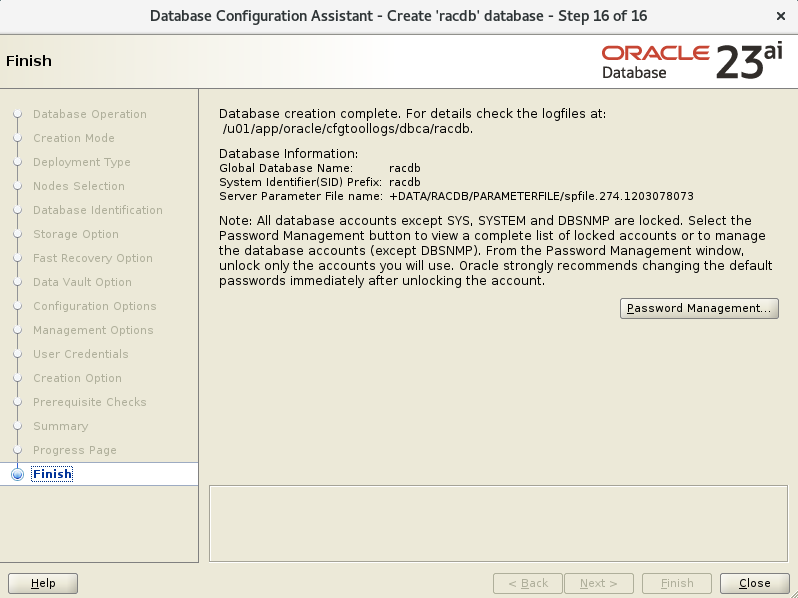
Task: Click the 'Global Database Name:' label
Action: point(286,168)
